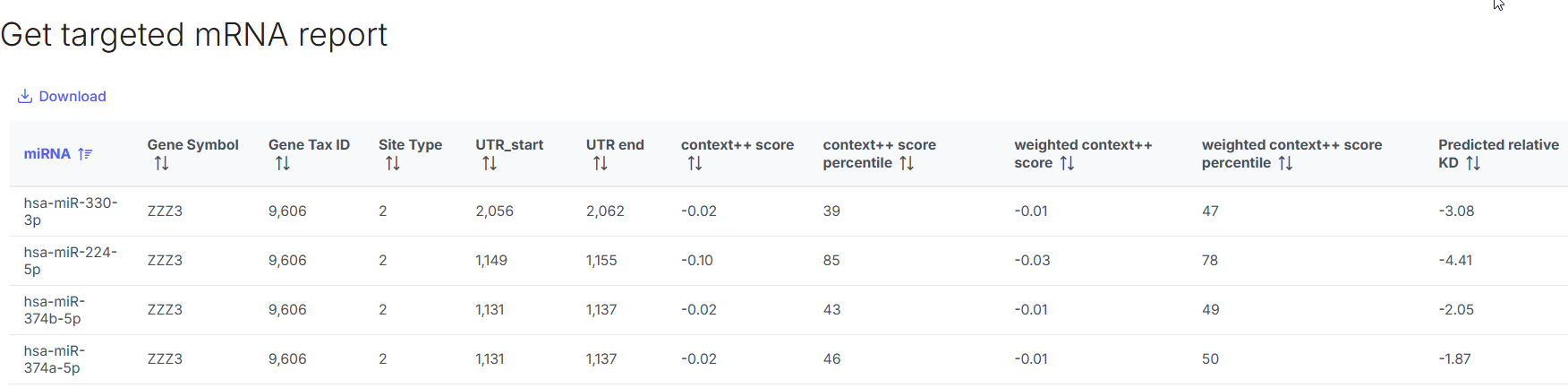Screen dimensions: 1568x388
Task: Sort weighted context++ score percentile icon
Action: 1285,163
